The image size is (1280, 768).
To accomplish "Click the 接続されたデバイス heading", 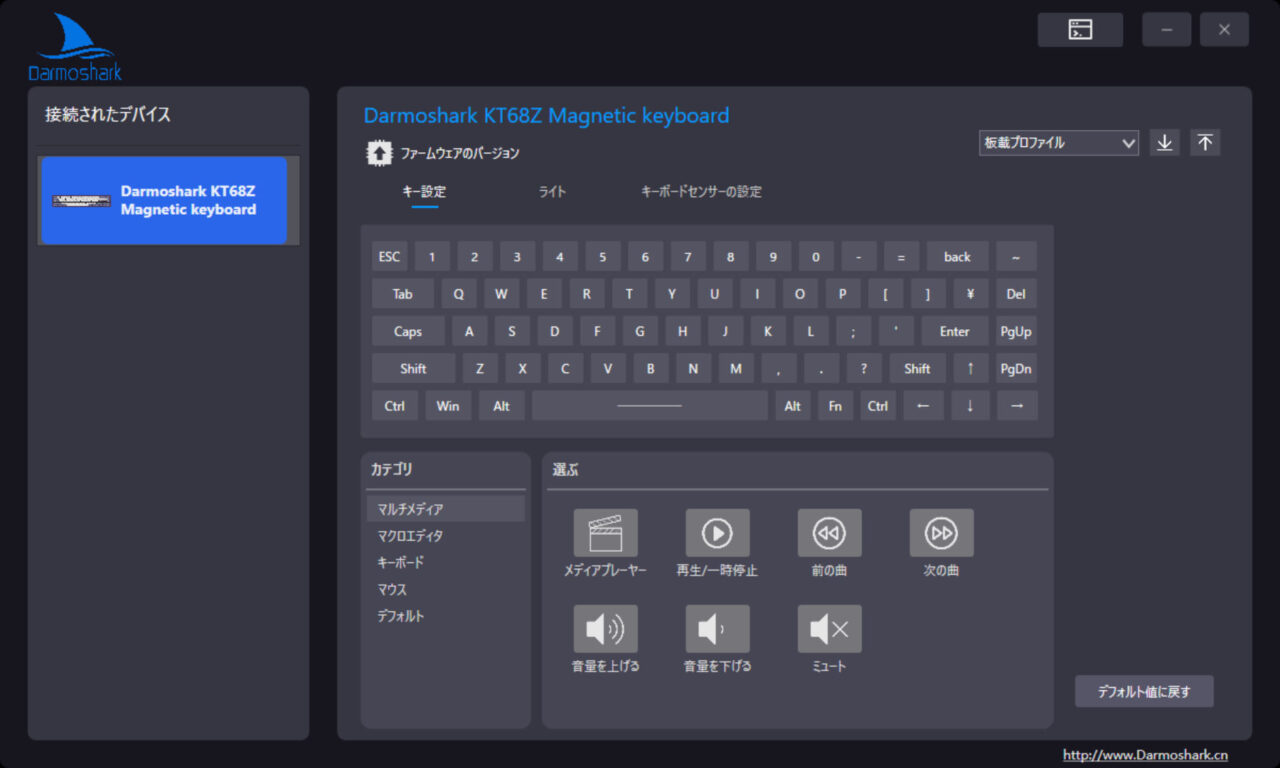I will tap(108, 115).
